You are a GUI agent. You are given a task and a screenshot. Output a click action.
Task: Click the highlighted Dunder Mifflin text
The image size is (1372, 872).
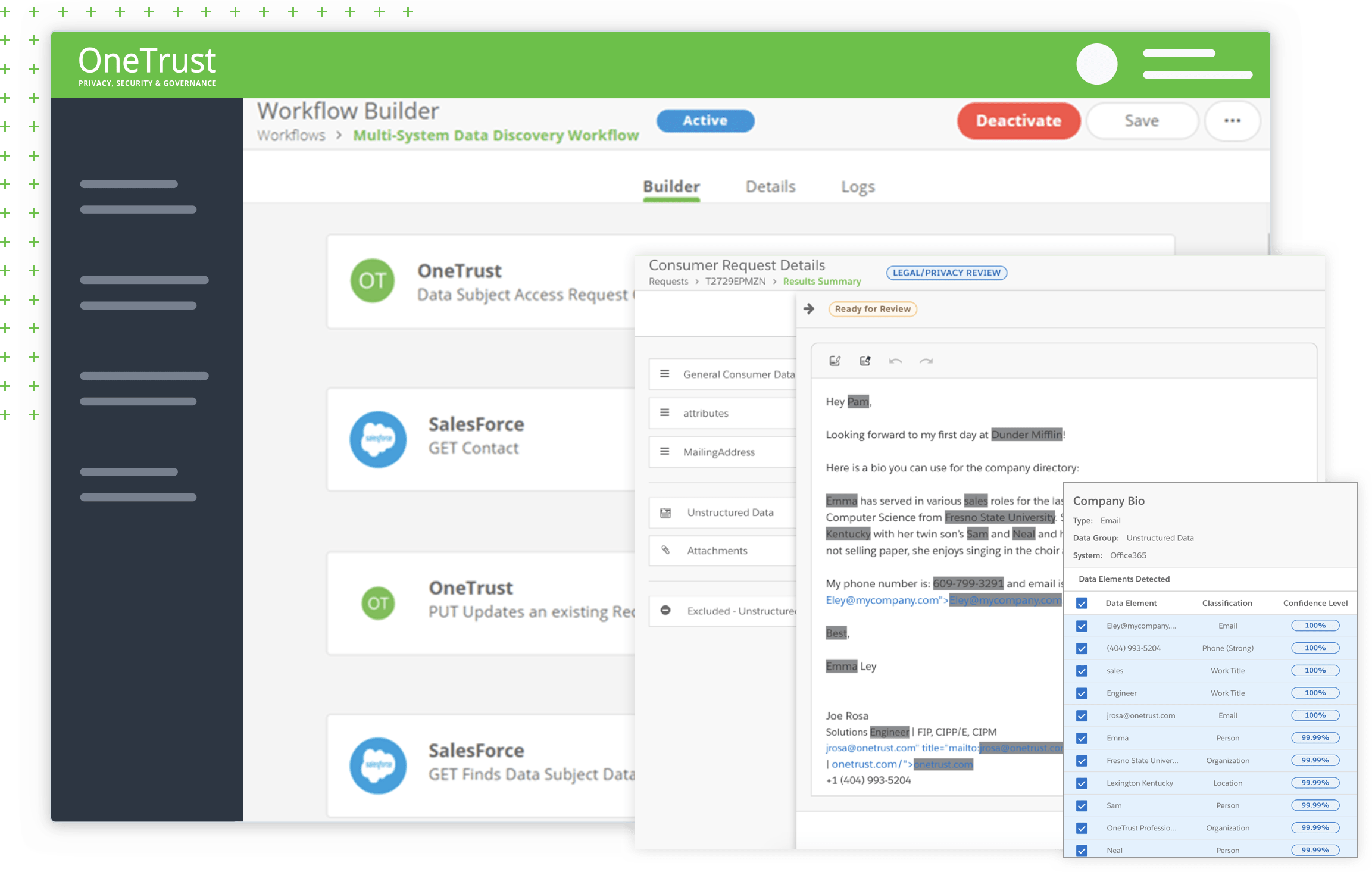tap(1027, 435)
